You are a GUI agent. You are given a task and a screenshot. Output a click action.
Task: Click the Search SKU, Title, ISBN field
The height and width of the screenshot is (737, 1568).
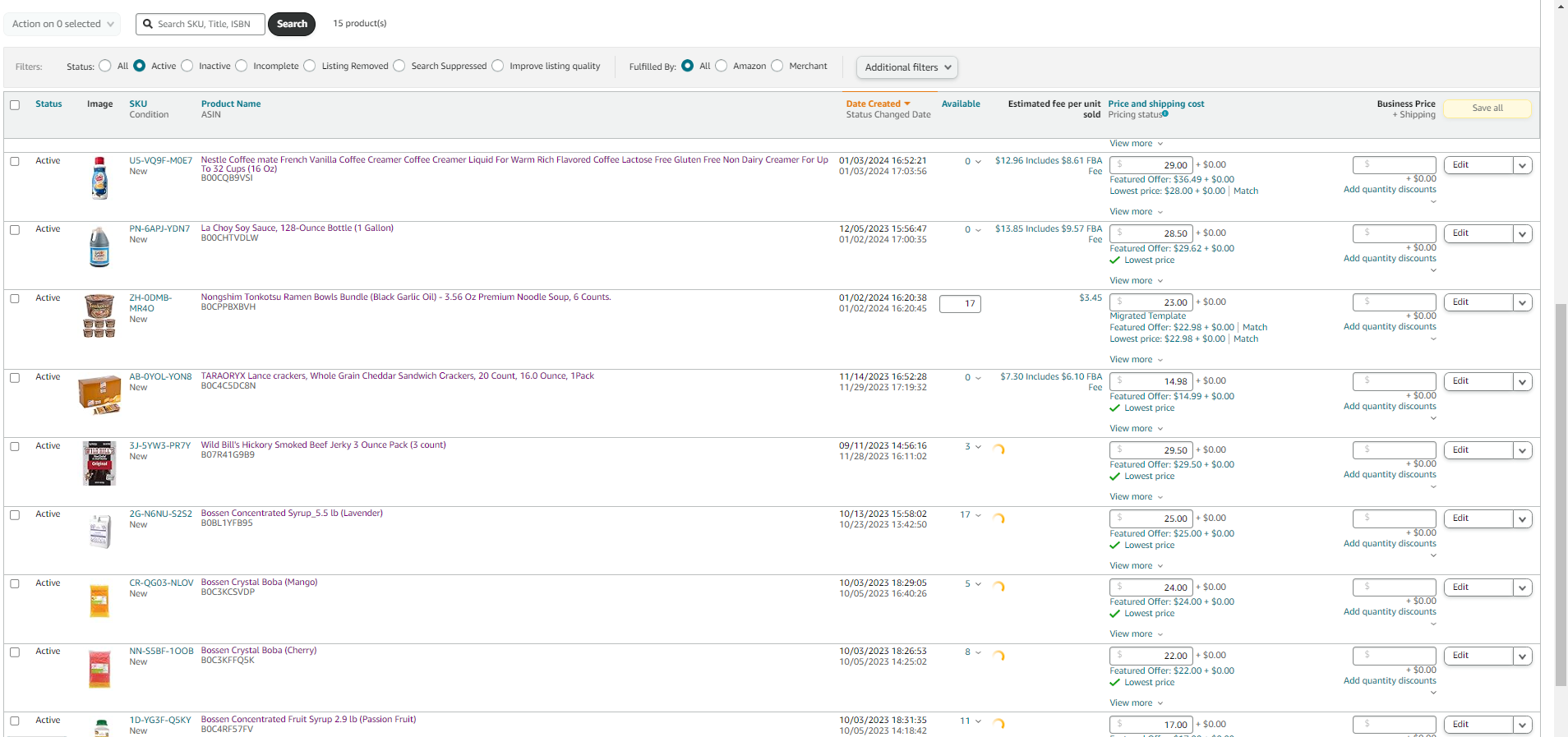(201, 24)
